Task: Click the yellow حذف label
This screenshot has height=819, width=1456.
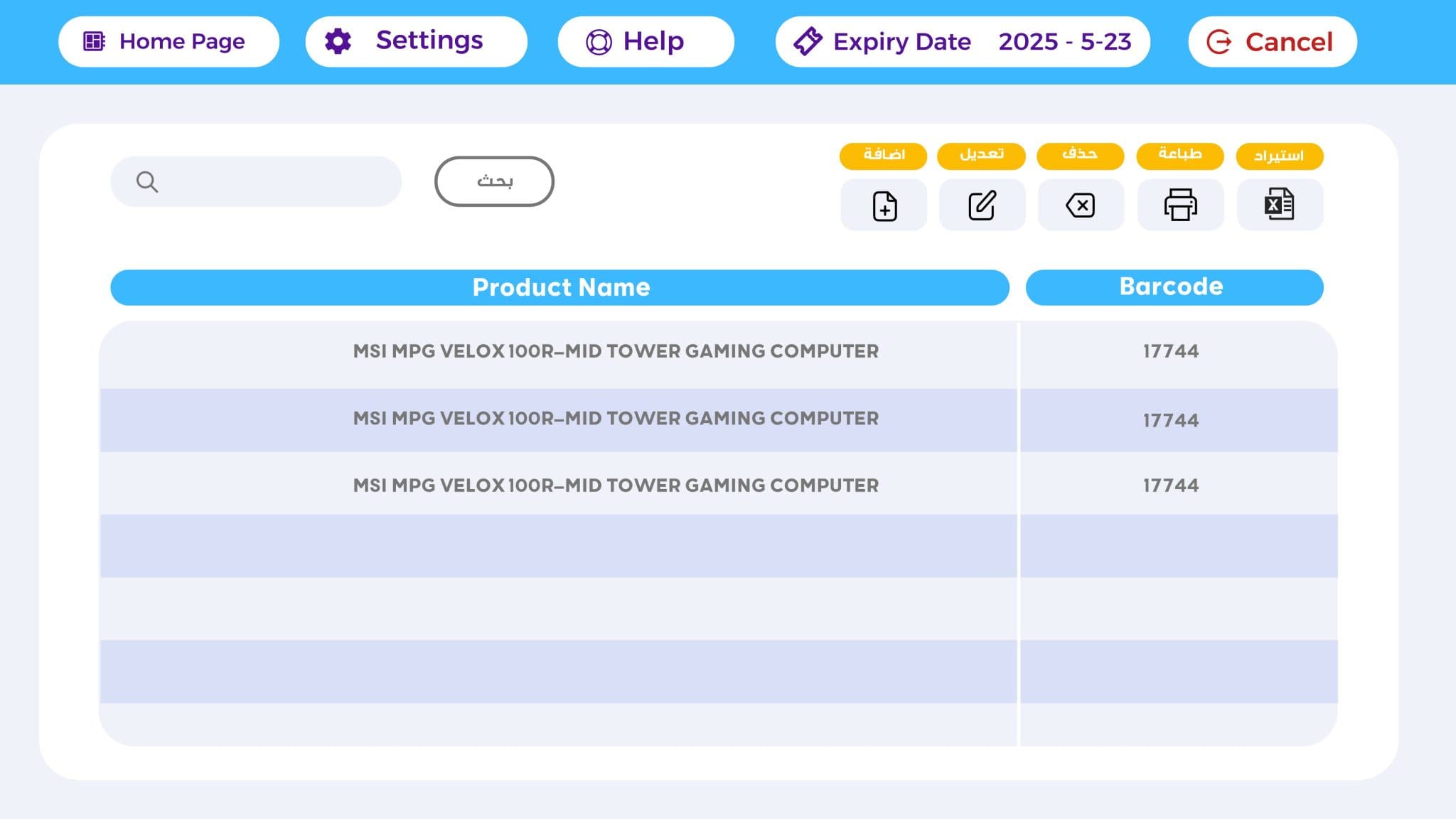Action: click(x=1080, y=155)
